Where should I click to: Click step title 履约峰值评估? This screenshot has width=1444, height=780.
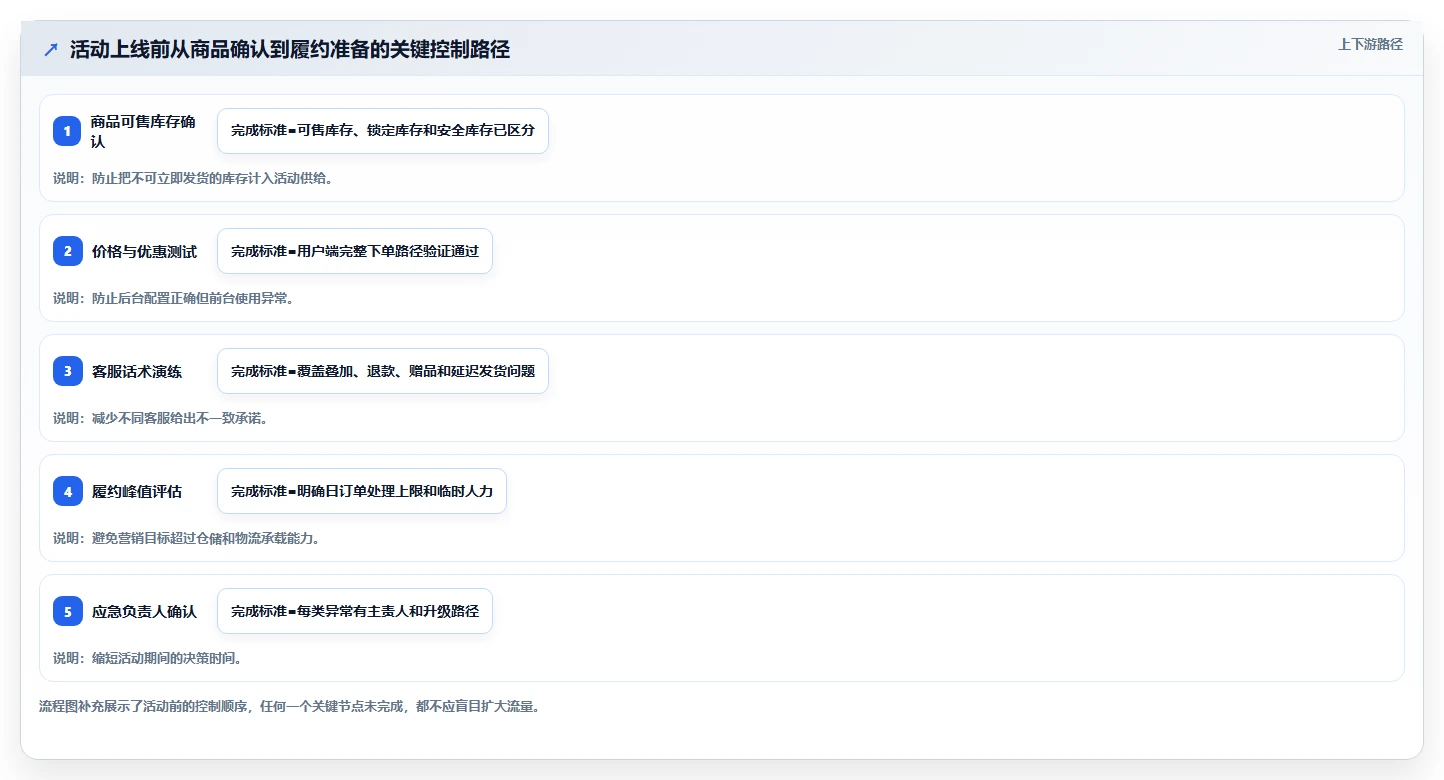coord(137,491)
